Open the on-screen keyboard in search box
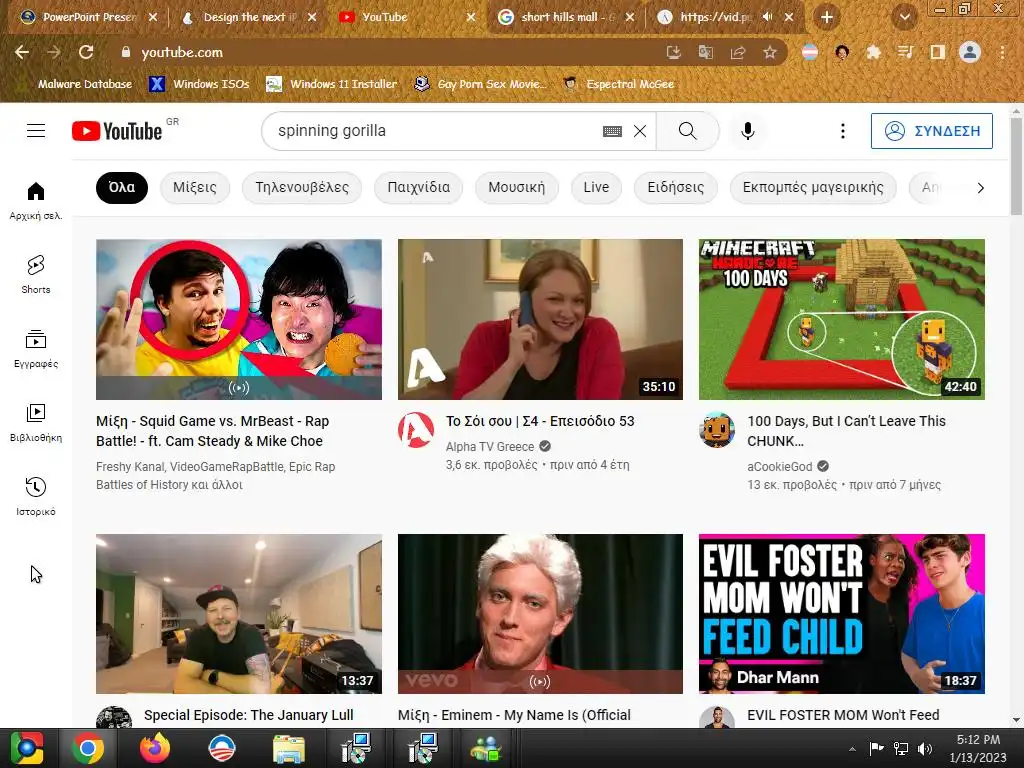Screen dimensions: 1024x768 (x=612, y=131)
